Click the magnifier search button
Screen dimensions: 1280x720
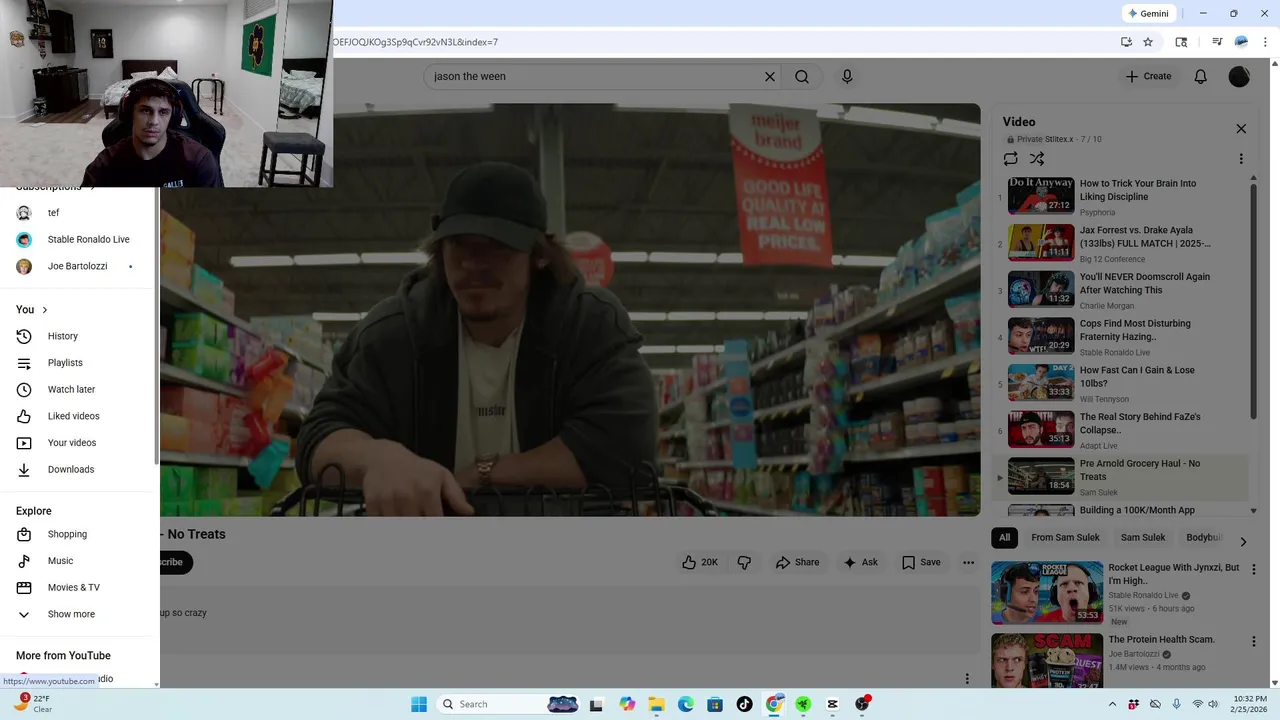click(802, 76)
